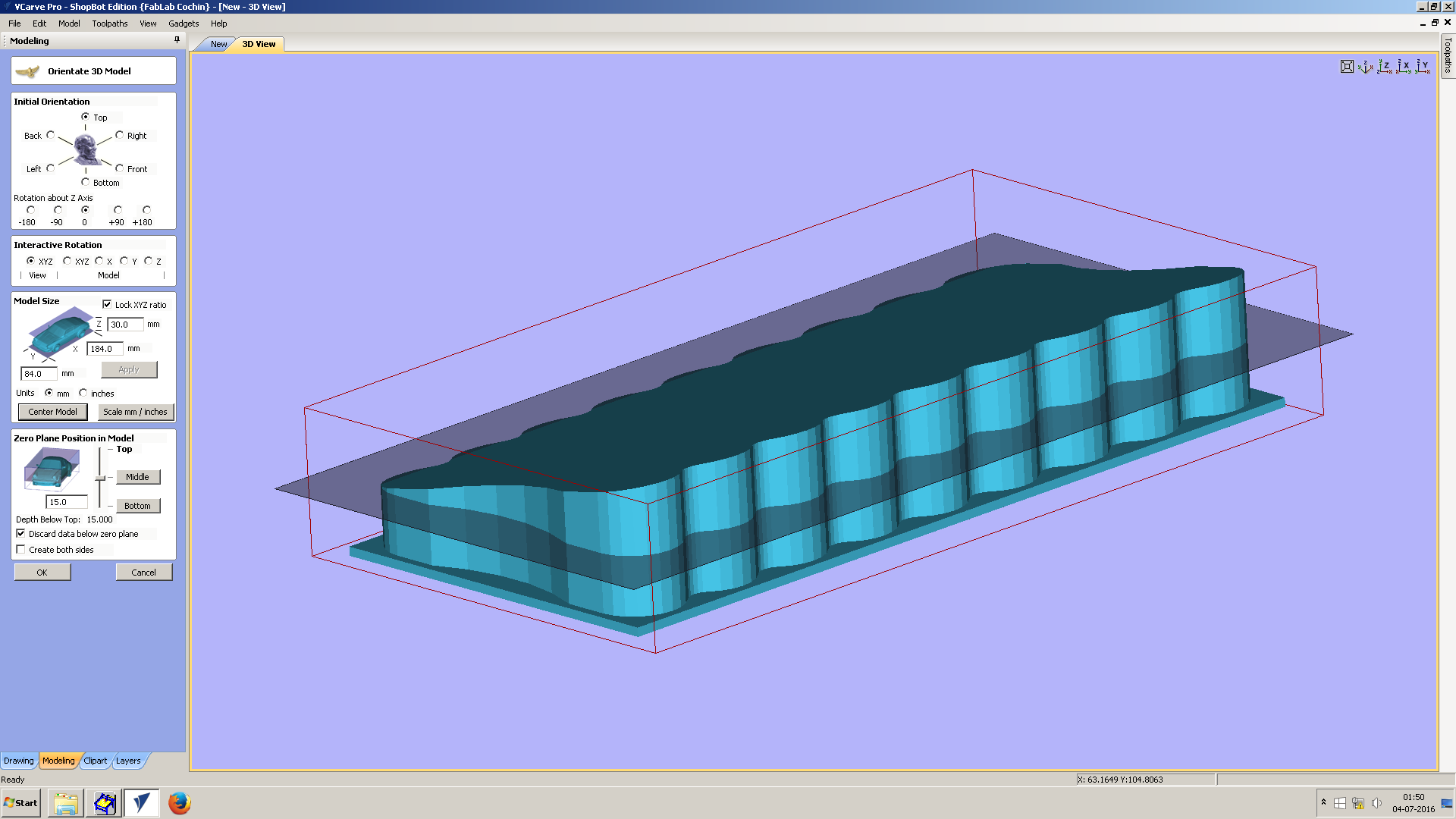The width and height of the screenshot is (1456, 819).
Task: Click Center Model button
Action: coord(52,412)
